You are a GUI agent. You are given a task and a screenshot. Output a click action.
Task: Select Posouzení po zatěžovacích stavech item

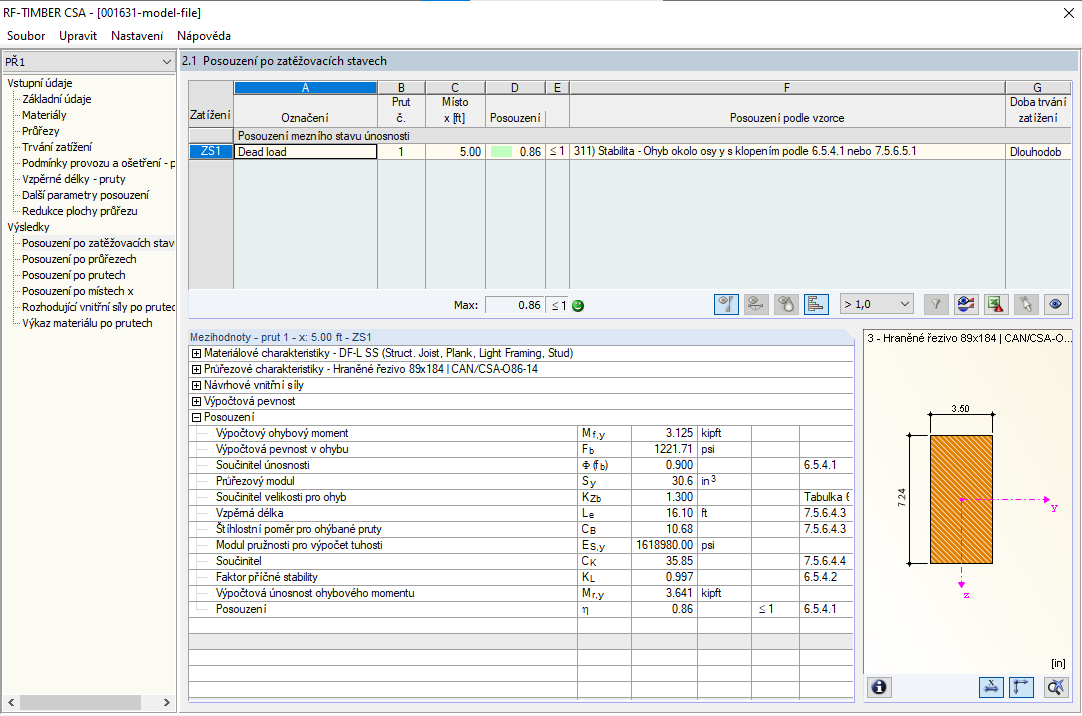tap(98, 243)
